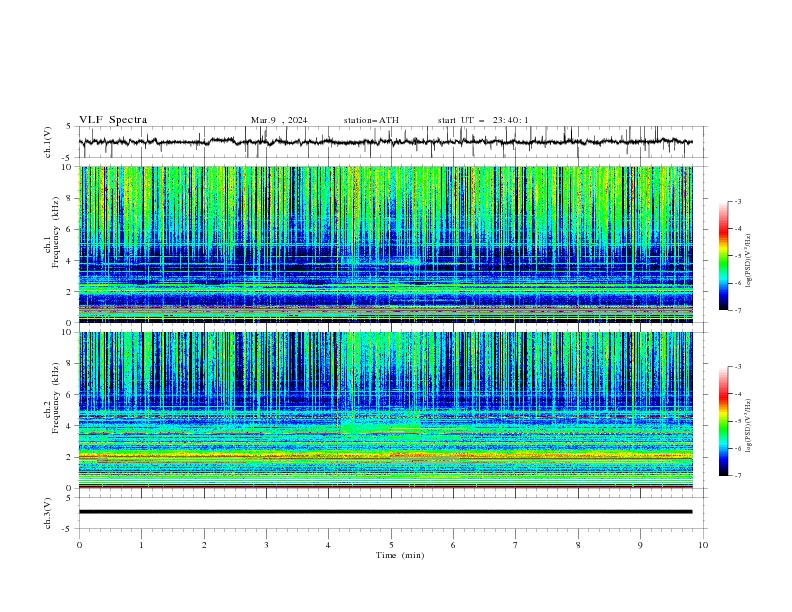The height and width of the screenshot is (612, 792).
Task: Select the "station=ATH" header text
Action: (x=371, y=120)
